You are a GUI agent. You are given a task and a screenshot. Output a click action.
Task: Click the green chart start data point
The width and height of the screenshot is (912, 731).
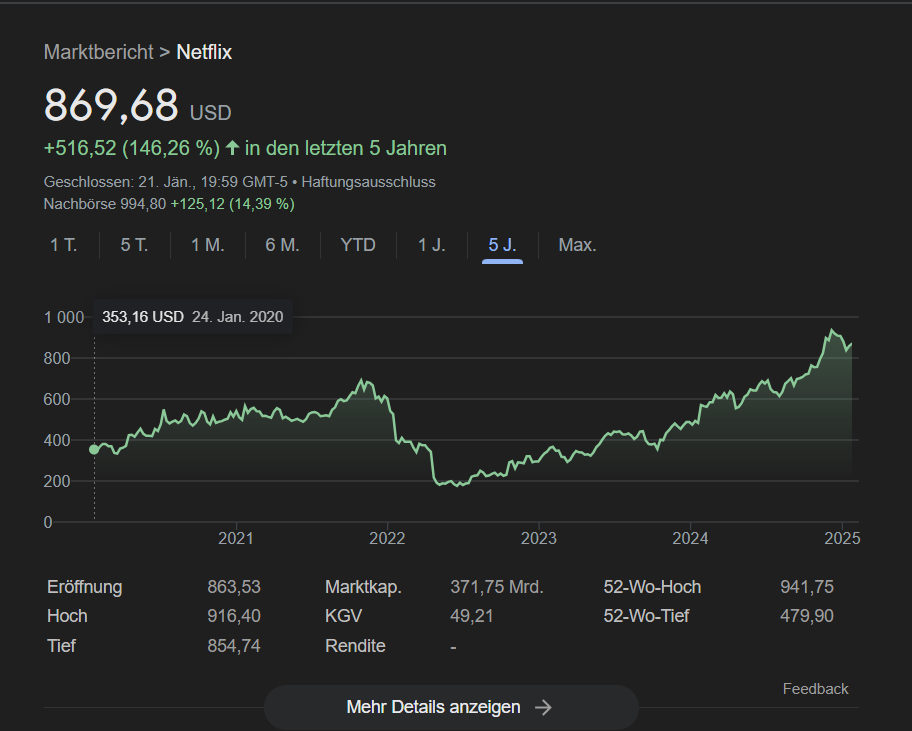click(94, 449)
